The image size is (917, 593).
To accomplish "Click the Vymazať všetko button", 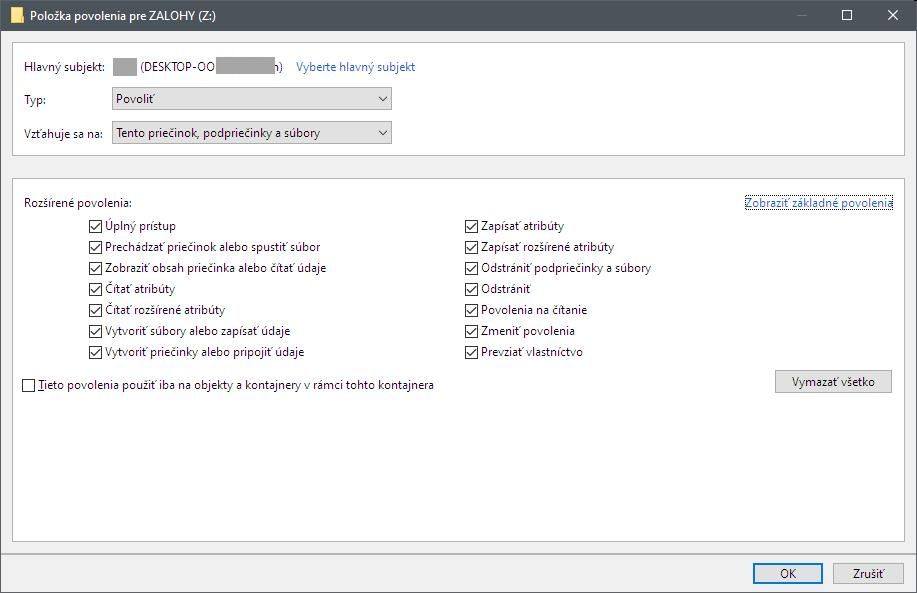I will coord(833,382).
